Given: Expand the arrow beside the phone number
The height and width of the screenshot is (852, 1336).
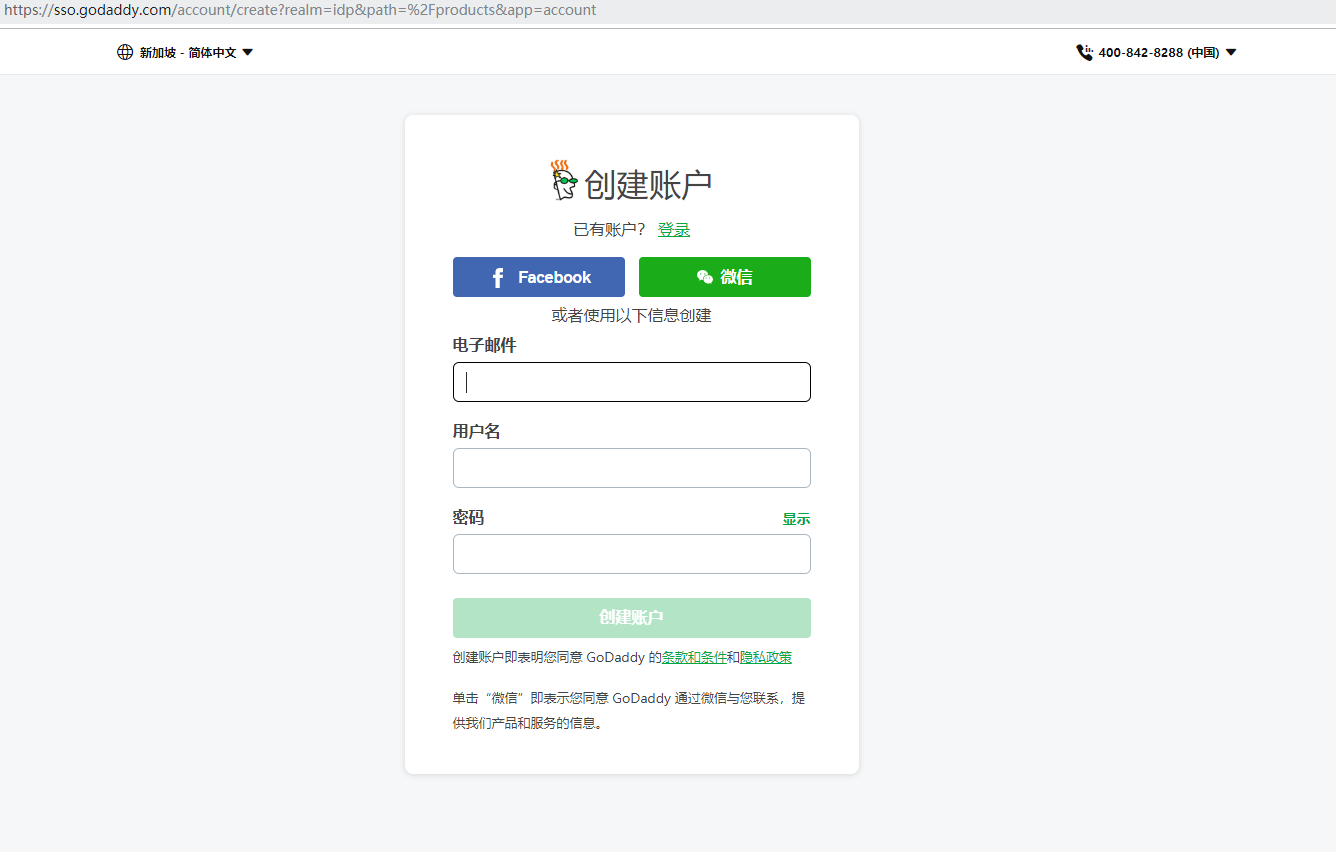Looking at the screenshot, I should pos(1231,53).
